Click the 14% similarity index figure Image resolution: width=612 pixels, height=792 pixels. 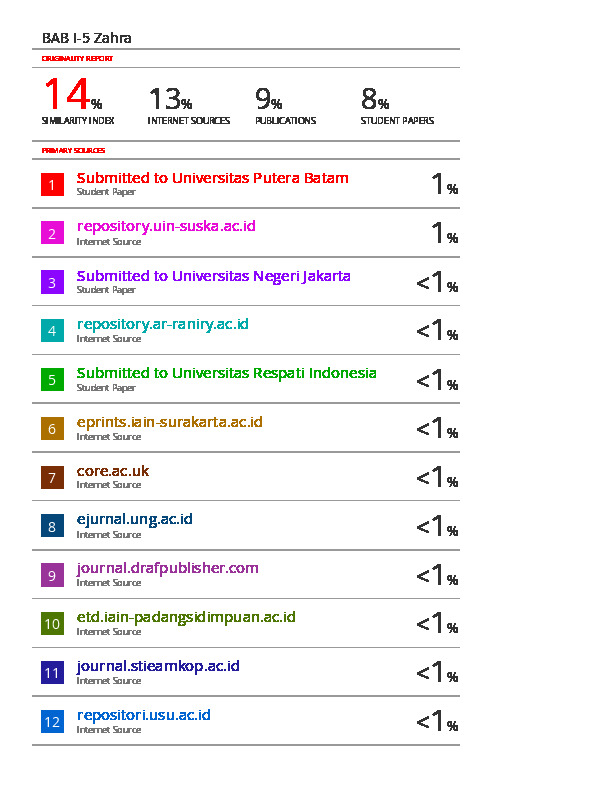(x=73, y=94)
